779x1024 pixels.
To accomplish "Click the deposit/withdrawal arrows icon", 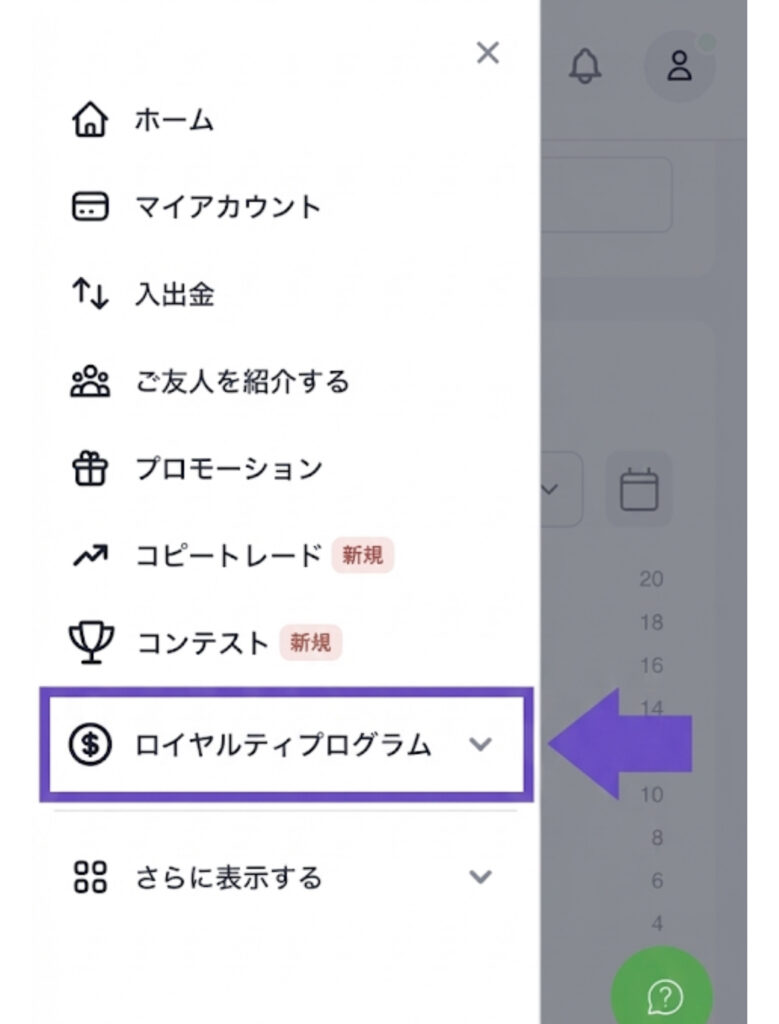I will pos(91,295).
